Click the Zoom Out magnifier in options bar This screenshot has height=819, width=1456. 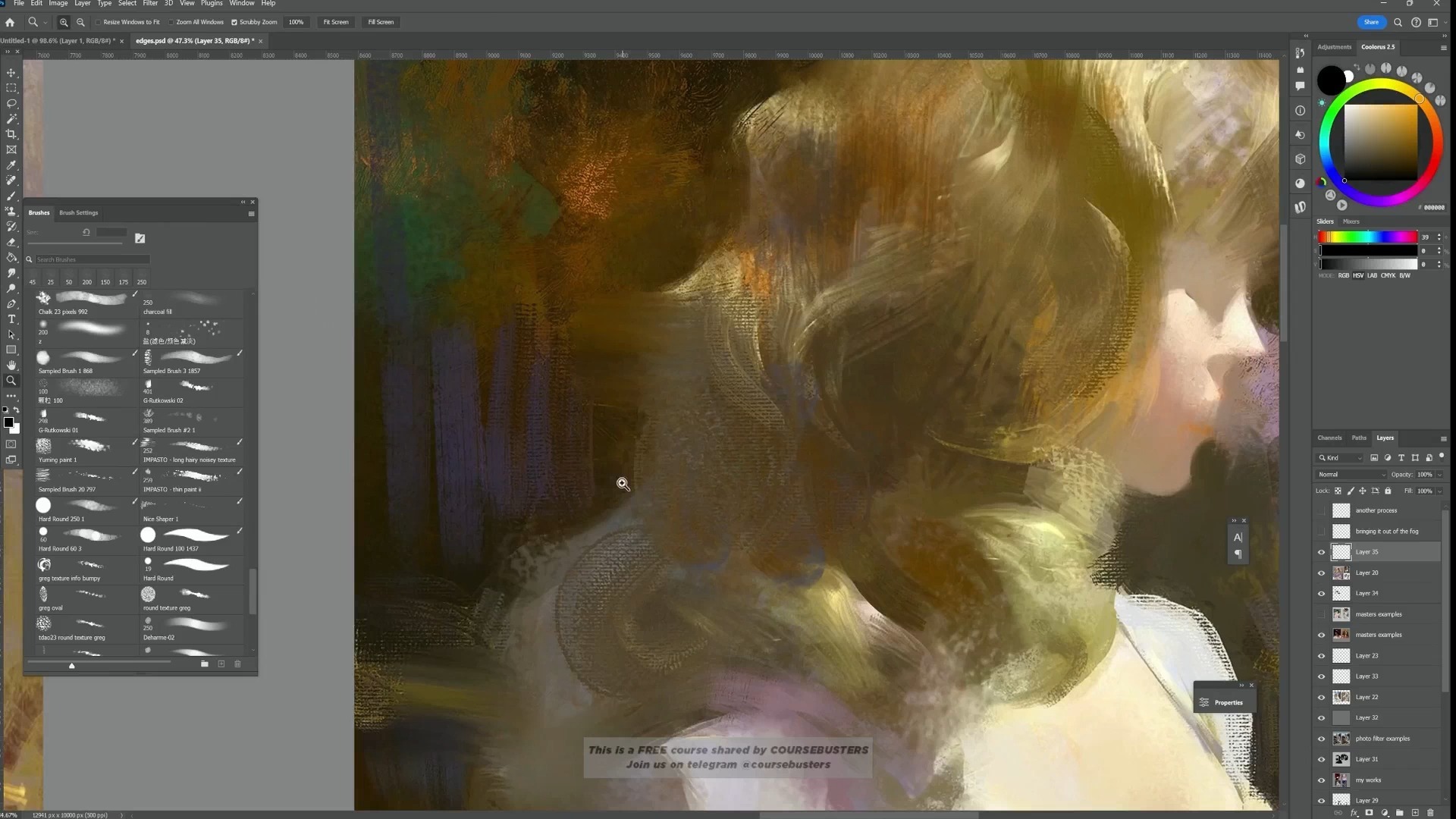pyautogui.click(x=80, y=22)
